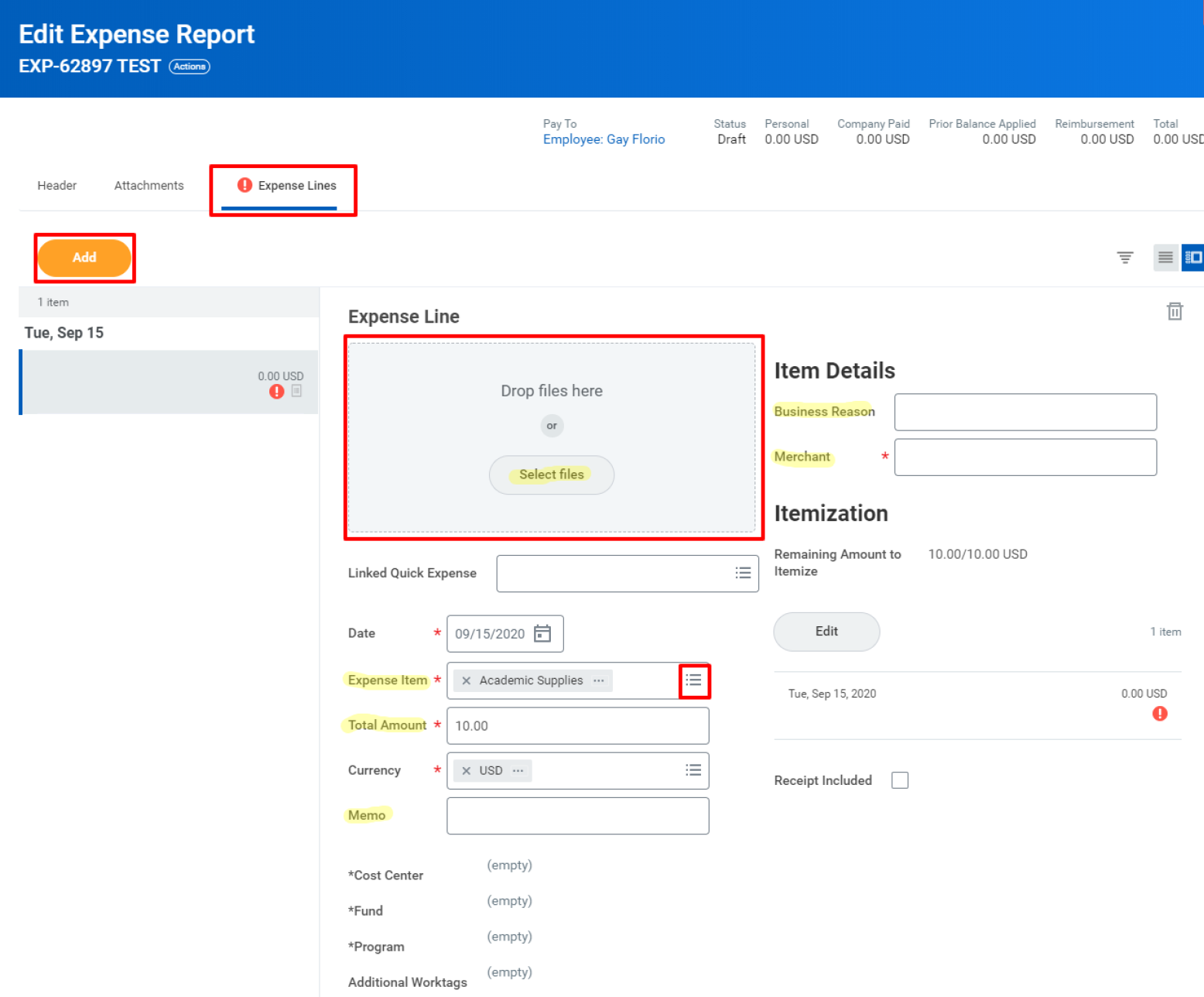Delete expense line with trash icon
1204x997 pixels.
[1175, 311]
